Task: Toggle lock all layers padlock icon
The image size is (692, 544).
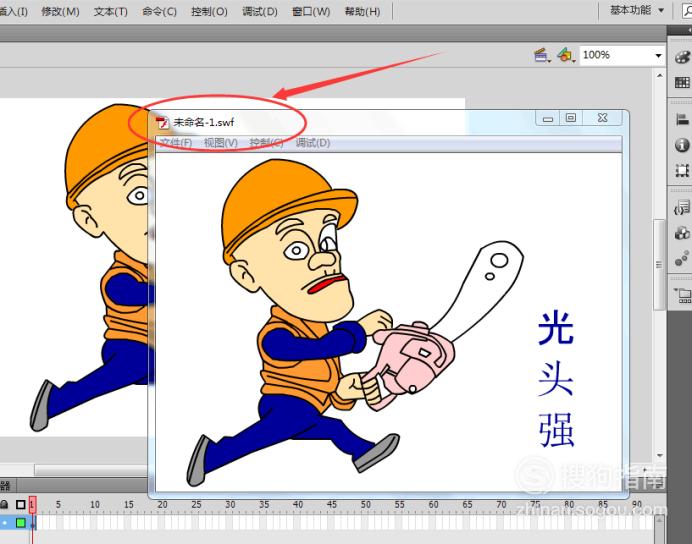Action: [4, 504]
